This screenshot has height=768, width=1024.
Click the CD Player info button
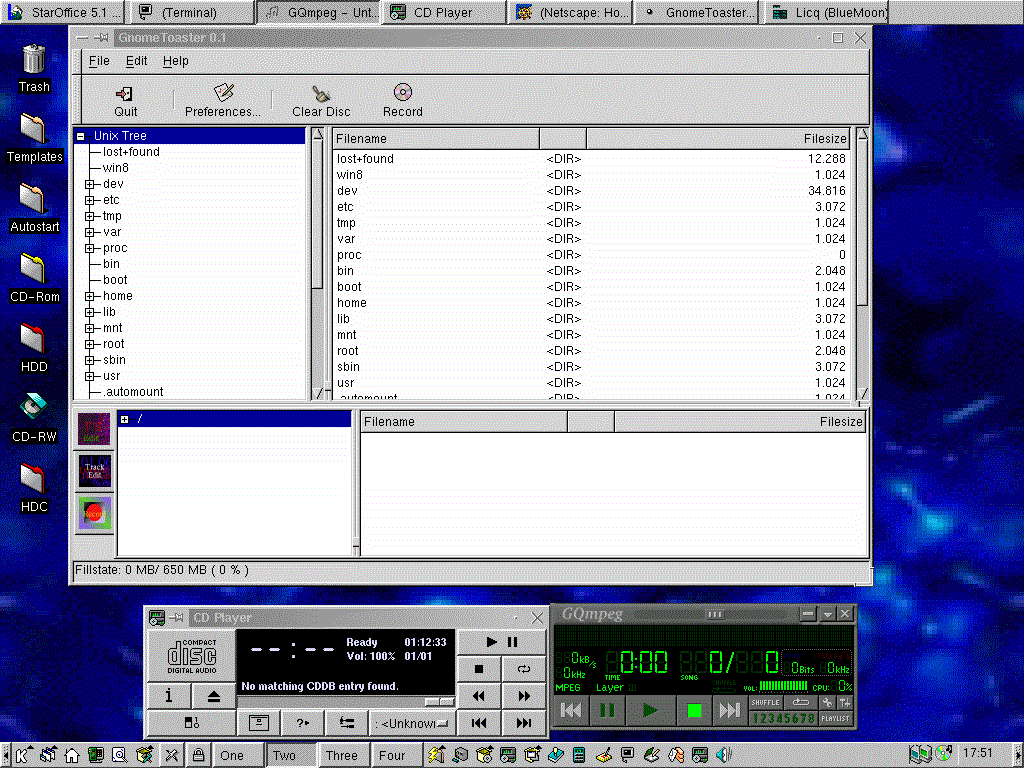169,696
